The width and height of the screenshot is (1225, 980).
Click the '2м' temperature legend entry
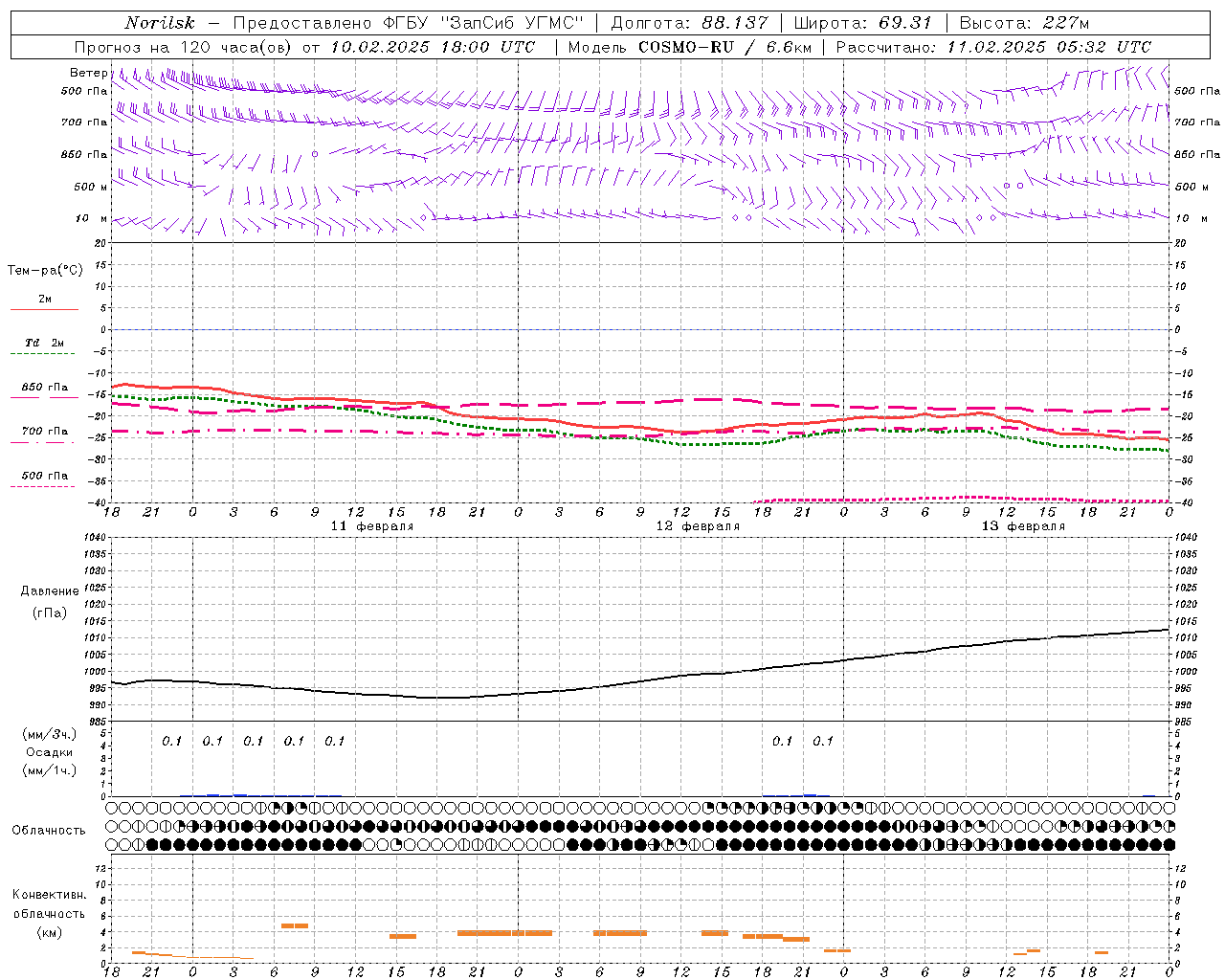45,300
